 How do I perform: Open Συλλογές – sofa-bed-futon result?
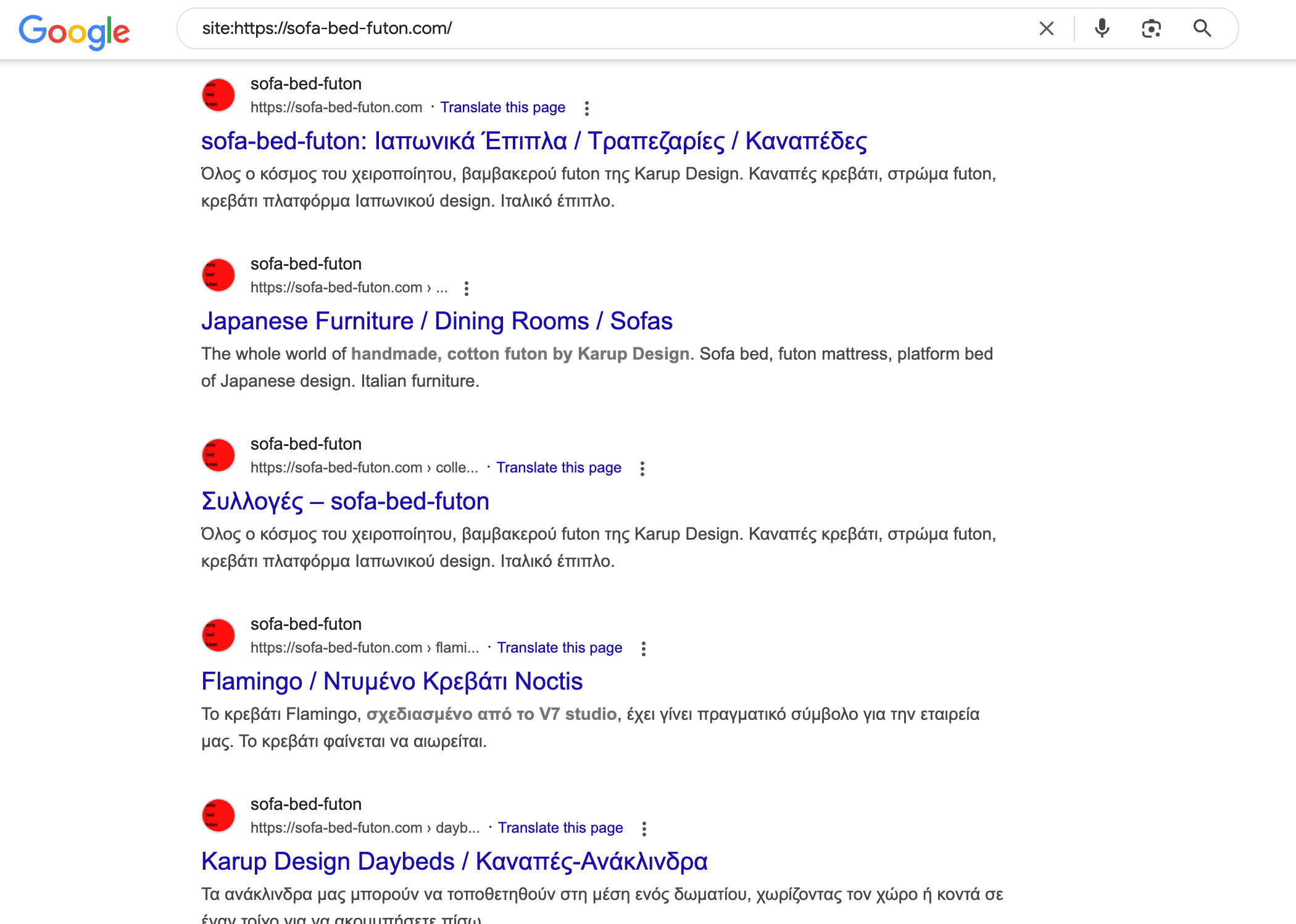[x=345, y=501]
